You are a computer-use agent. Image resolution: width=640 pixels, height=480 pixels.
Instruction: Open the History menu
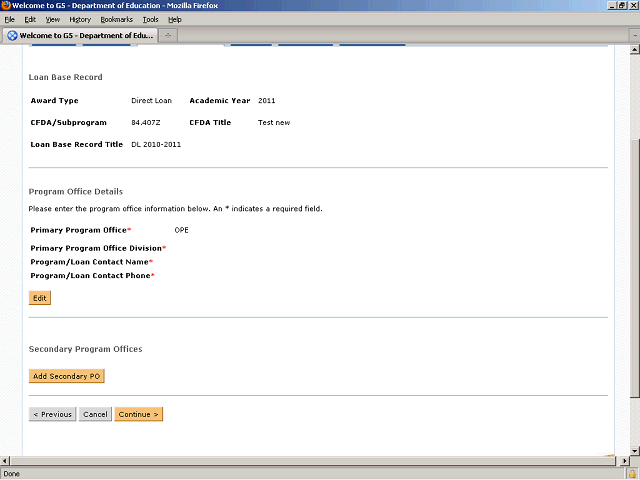click(x=80, y=20)
